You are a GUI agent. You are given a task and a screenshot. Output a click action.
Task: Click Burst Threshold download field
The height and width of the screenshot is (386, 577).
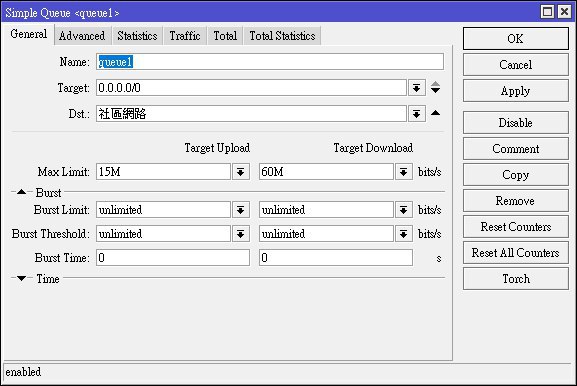[x=326, y=234]
